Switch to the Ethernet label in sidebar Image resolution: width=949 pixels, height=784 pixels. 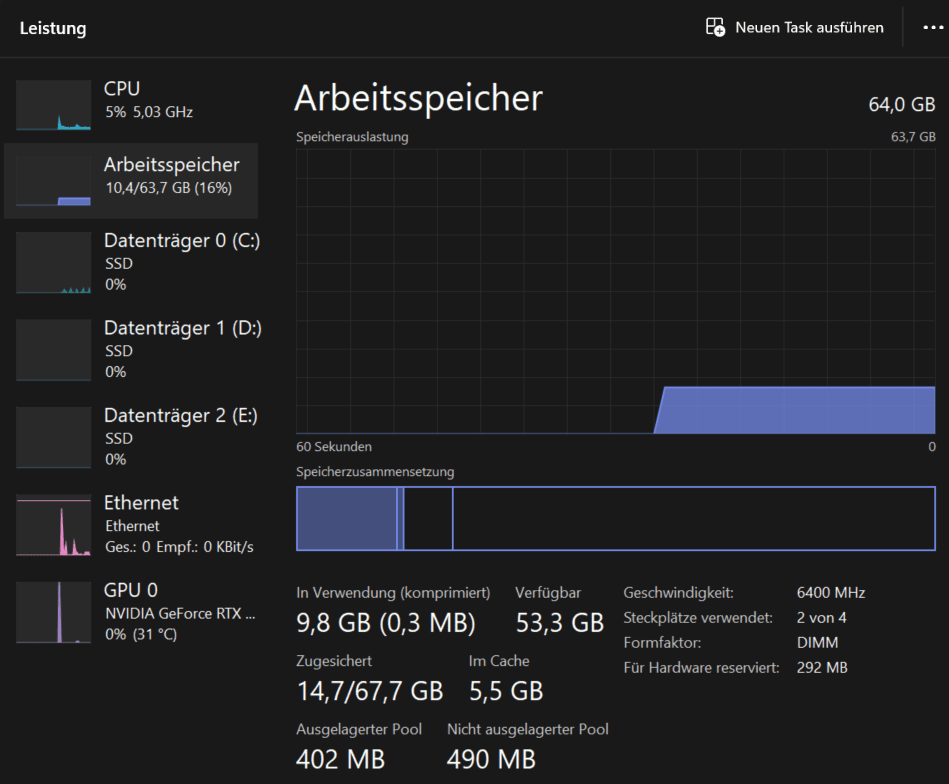pos(141,503)
